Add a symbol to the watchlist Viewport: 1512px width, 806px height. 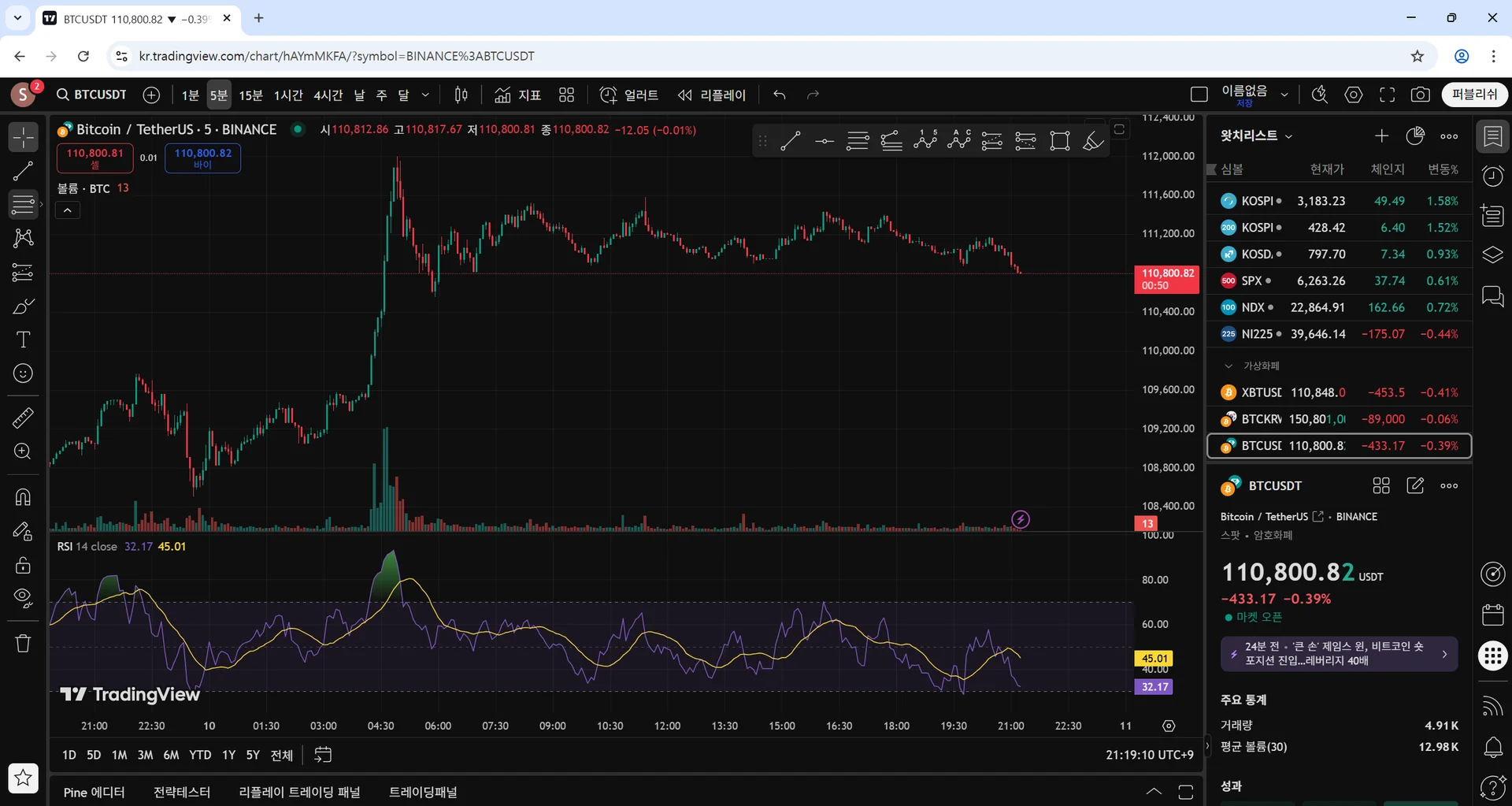1381,136
